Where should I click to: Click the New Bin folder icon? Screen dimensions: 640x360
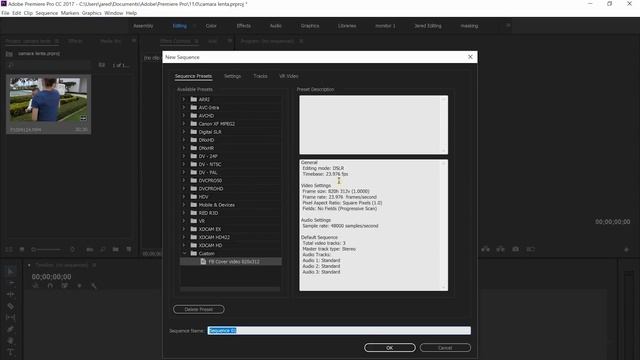tap(116, 249)
